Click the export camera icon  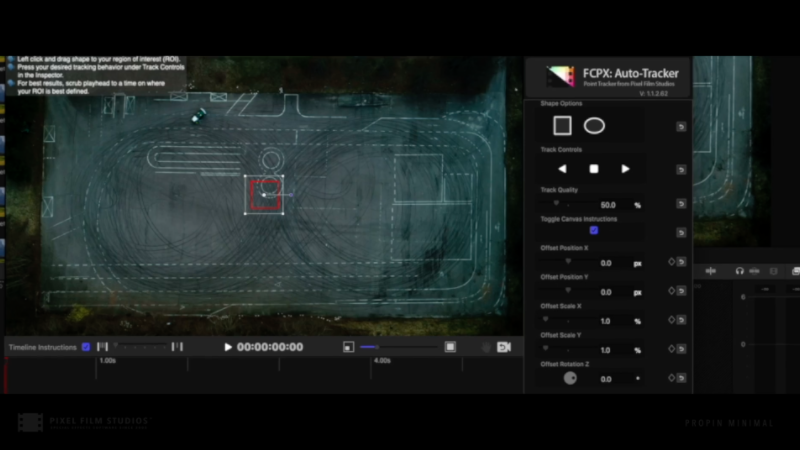point(504,347)
